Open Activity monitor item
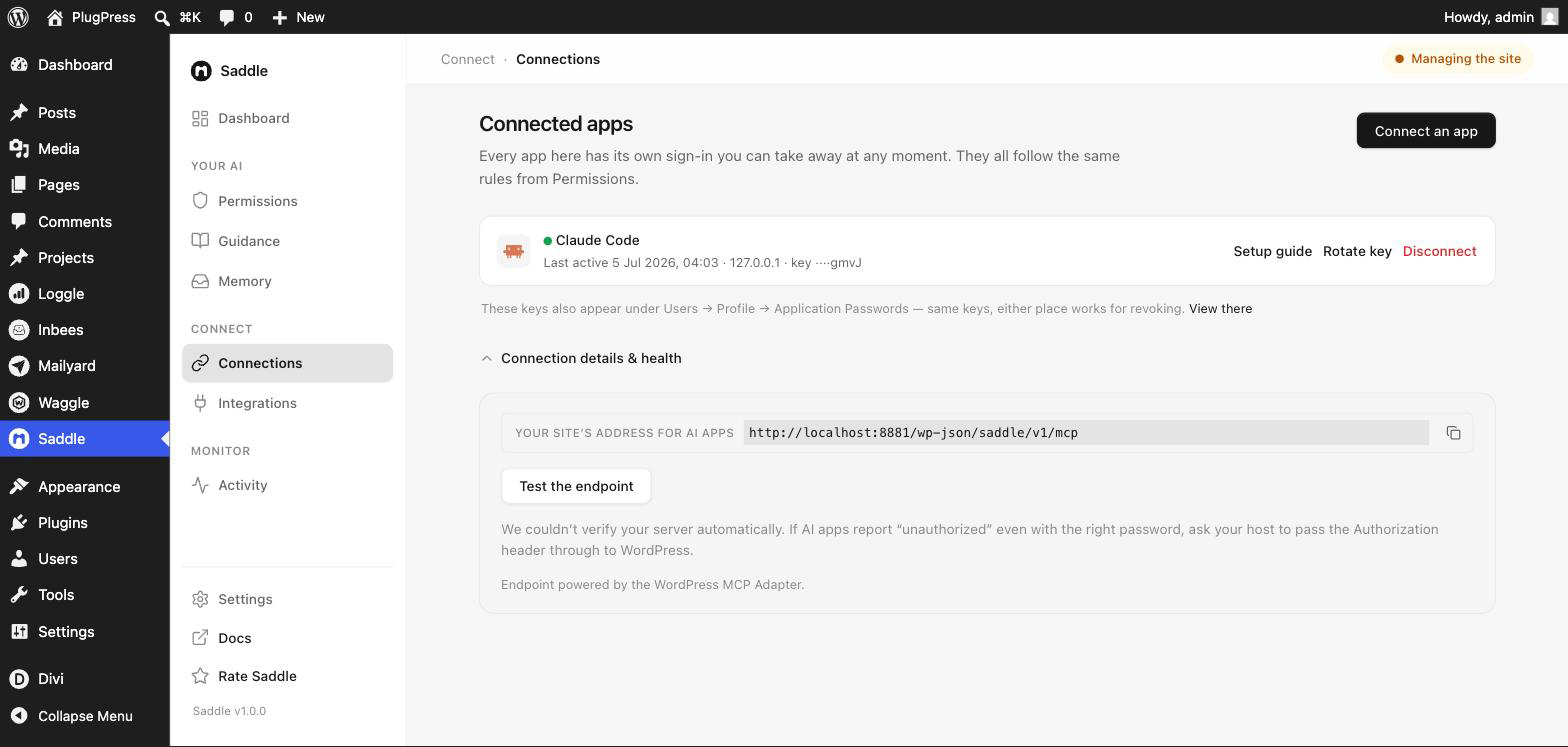Viewport: 1568px width, 747px height. (x=287, y=485)
